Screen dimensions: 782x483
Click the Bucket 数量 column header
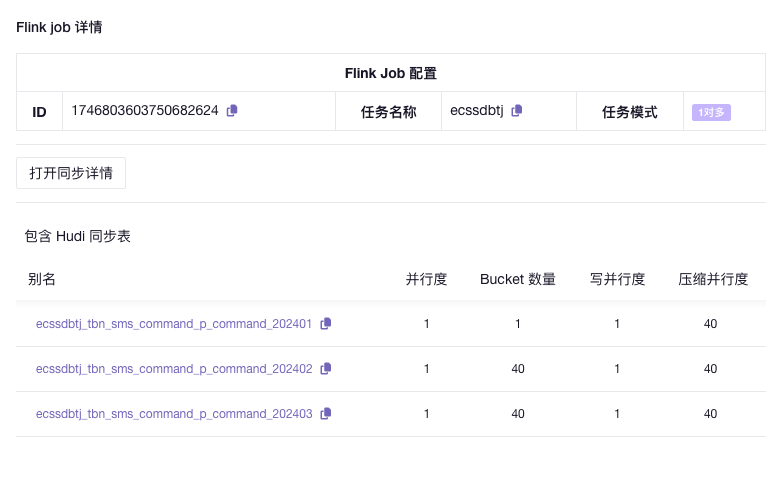tap(518, 280)
